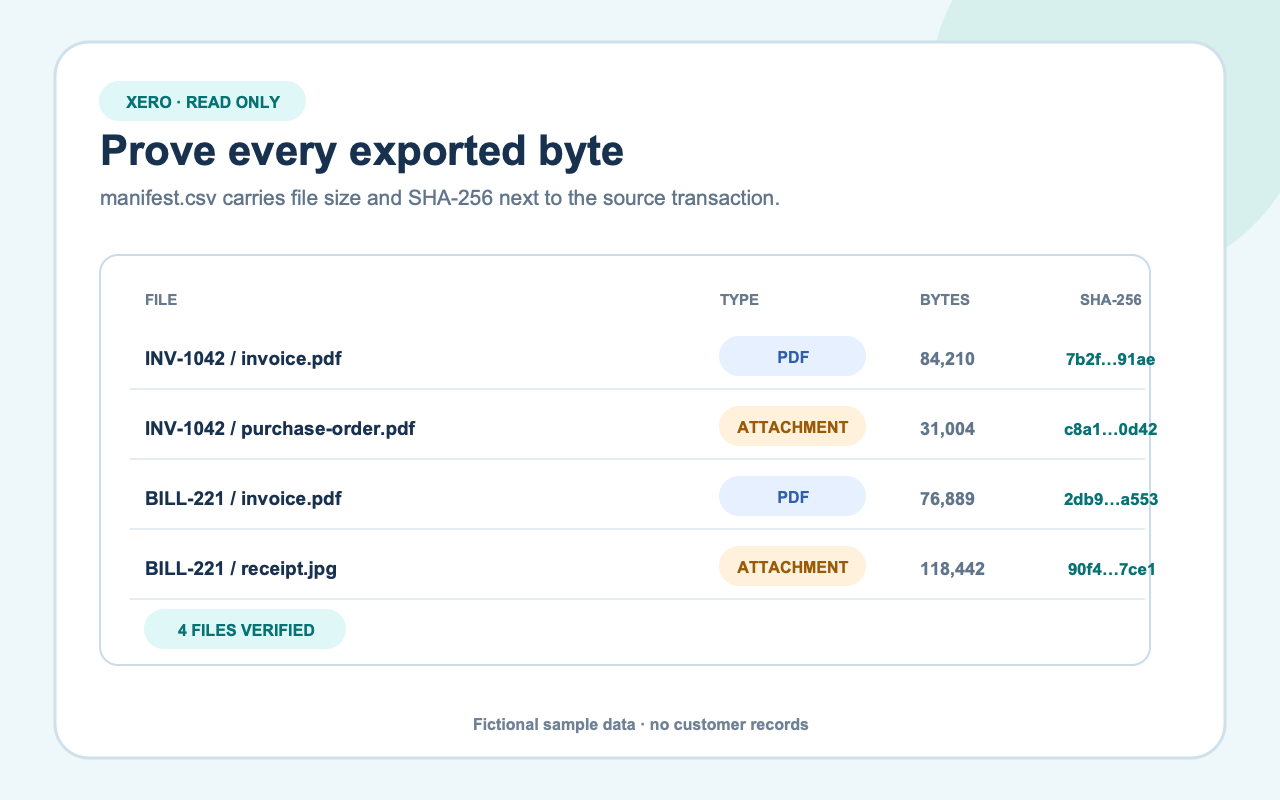Click the hash 2db9…a553
This screenshot has width=1280, height=800.
click(x=1111, y=499)
